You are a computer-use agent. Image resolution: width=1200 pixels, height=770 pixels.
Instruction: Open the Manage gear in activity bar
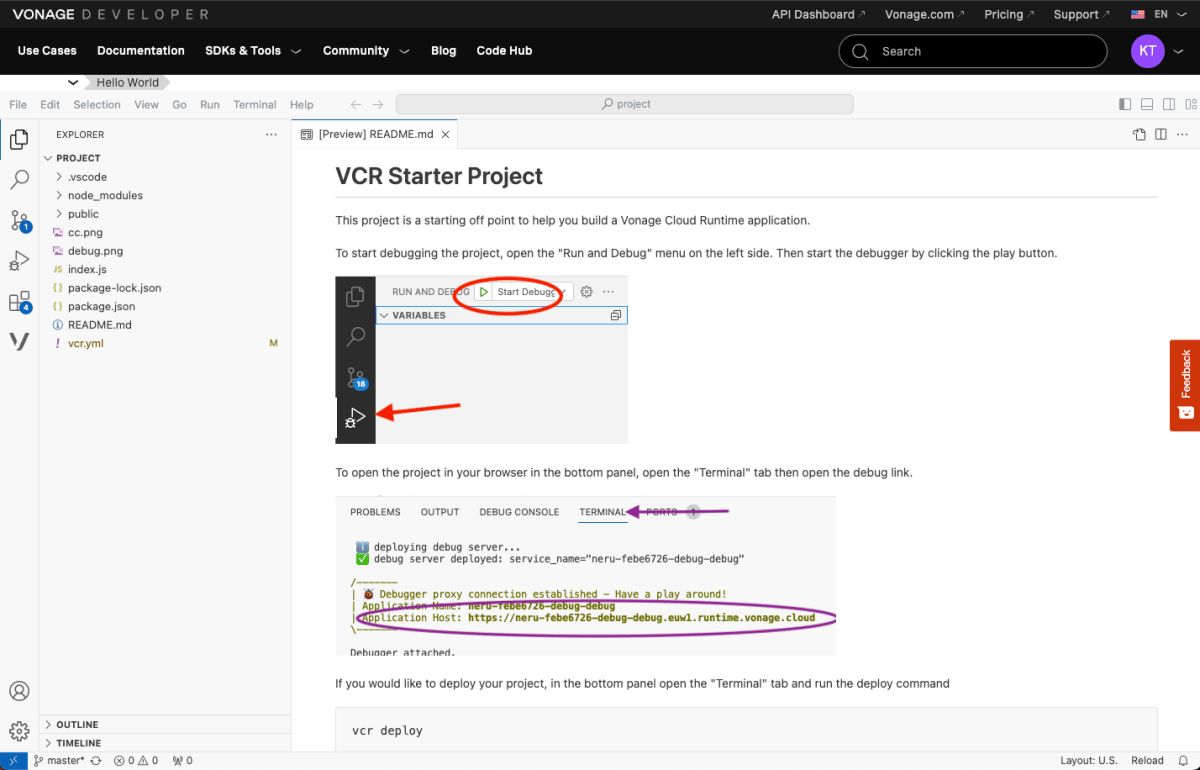[19, 731]
